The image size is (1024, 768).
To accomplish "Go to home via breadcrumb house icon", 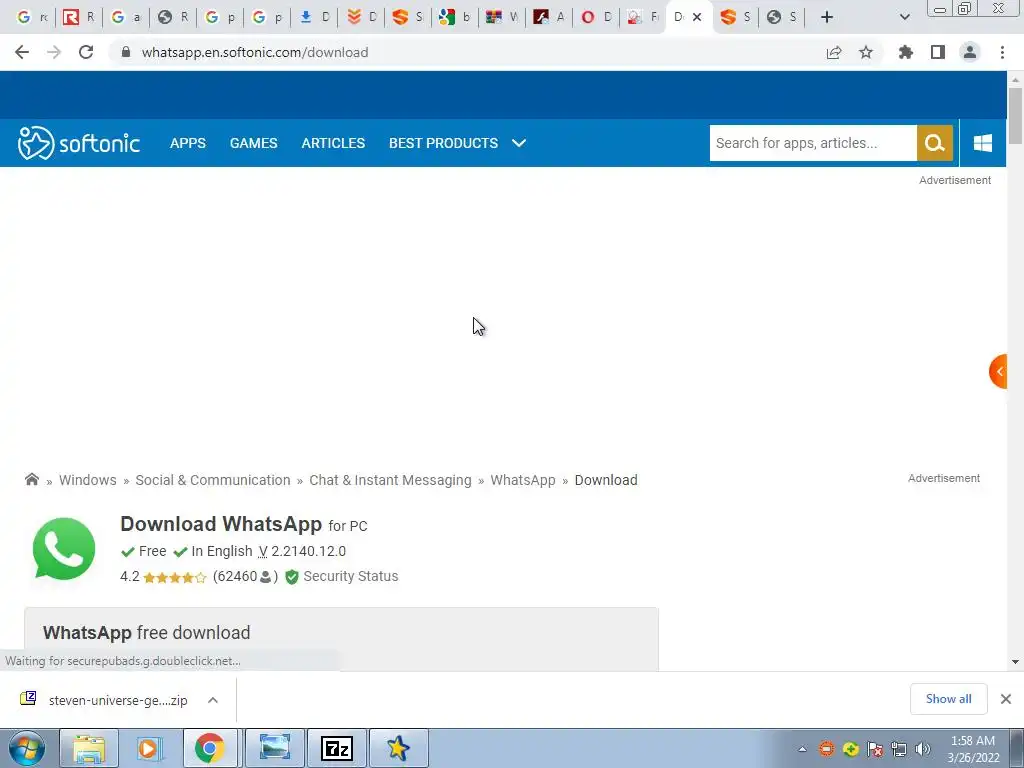I will click(x=31, y=479).
